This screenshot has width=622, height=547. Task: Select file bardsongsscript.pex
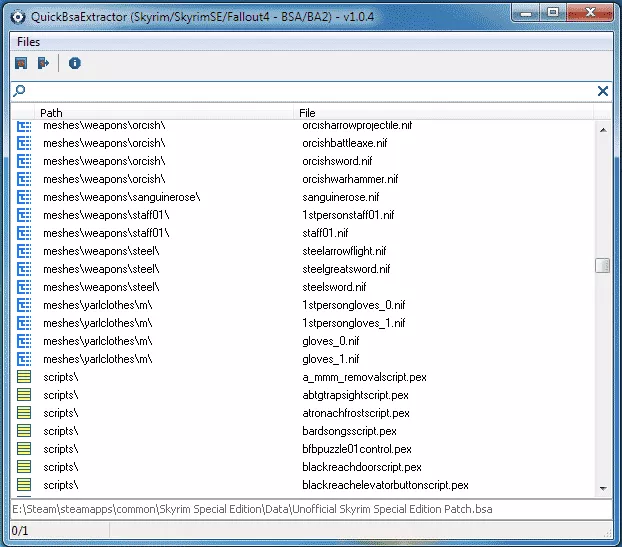point(349,431)
